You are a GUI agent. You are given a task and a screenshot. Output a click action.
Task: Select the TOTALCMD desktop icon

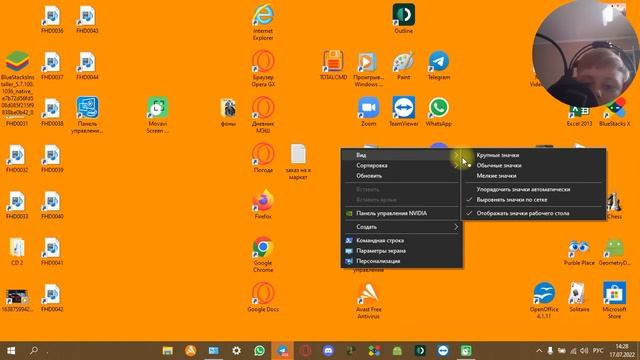pyautogui.click(x=333, y=65)
